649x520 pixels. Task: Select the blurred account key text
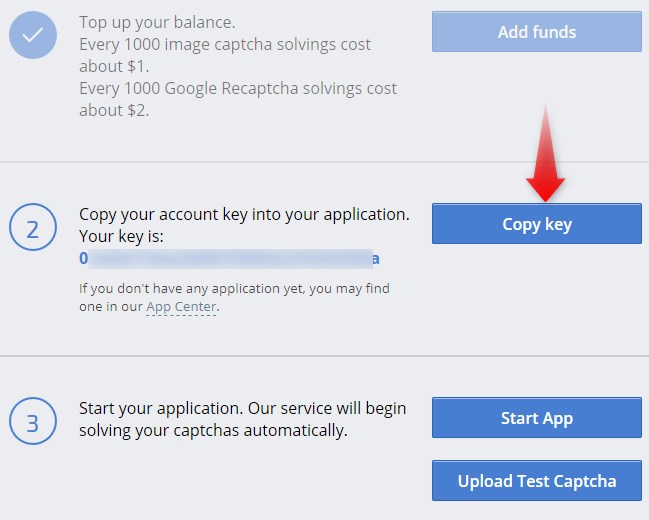[x=230, y=258]
